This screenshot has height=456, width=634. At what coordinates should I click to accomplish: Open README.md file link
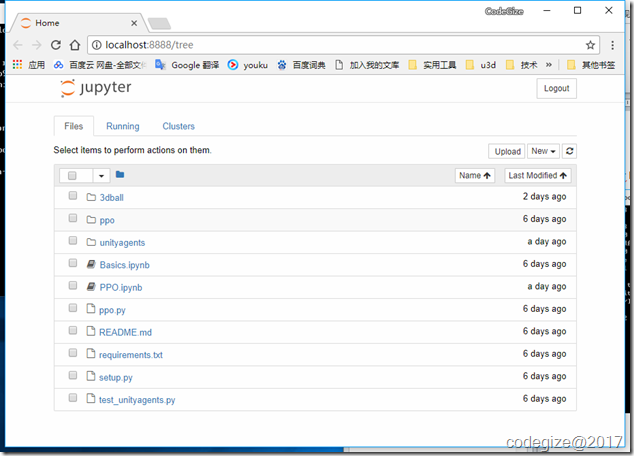coord(125,332)
